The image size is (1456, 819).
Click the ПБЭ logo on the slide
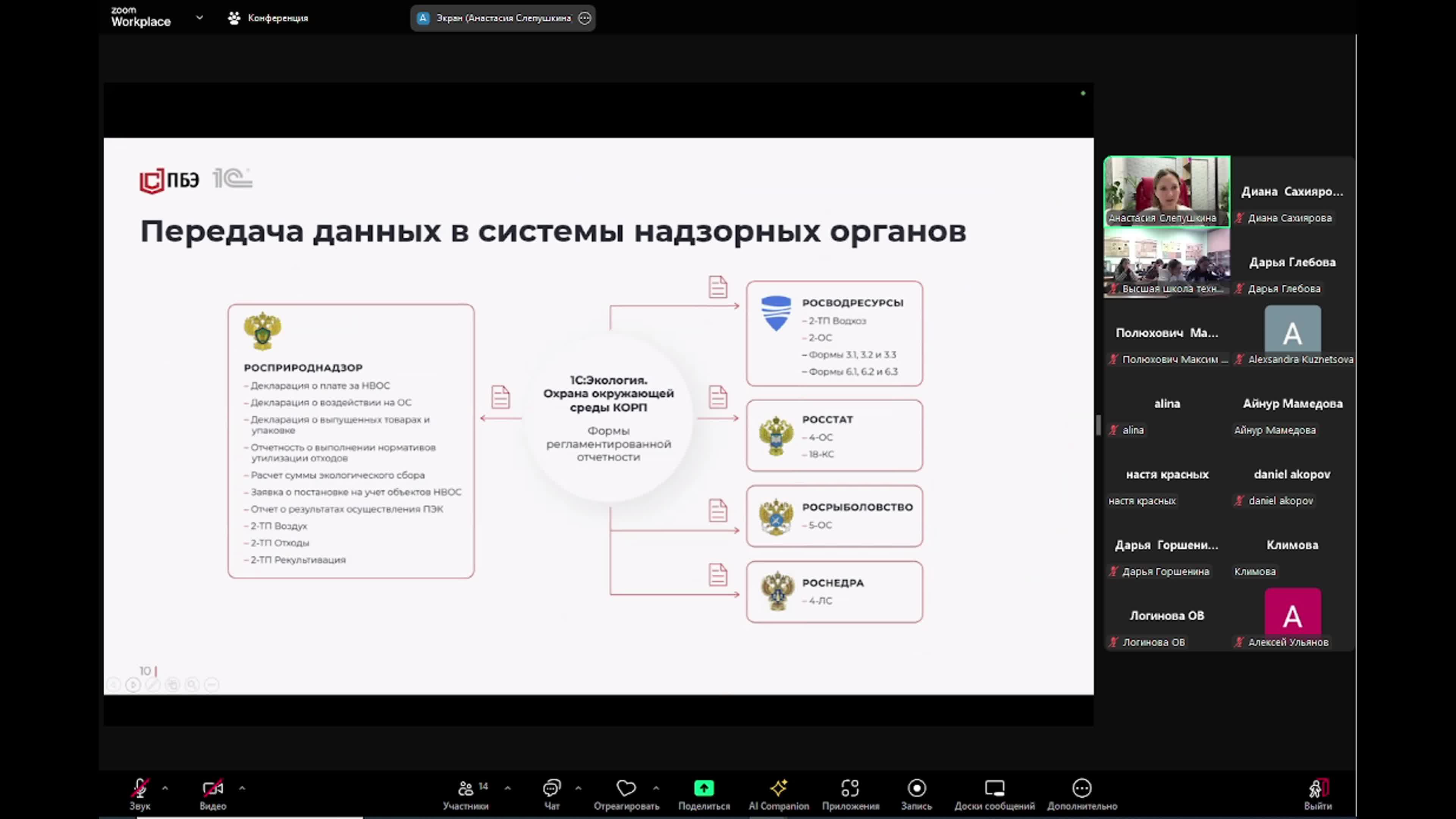169,181
